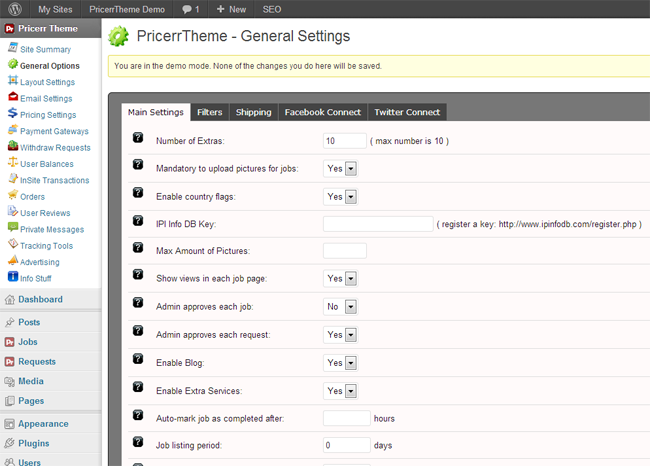Click the InSite Transactions pencil icon
650x466 pixels.
[x=13, y=178]
